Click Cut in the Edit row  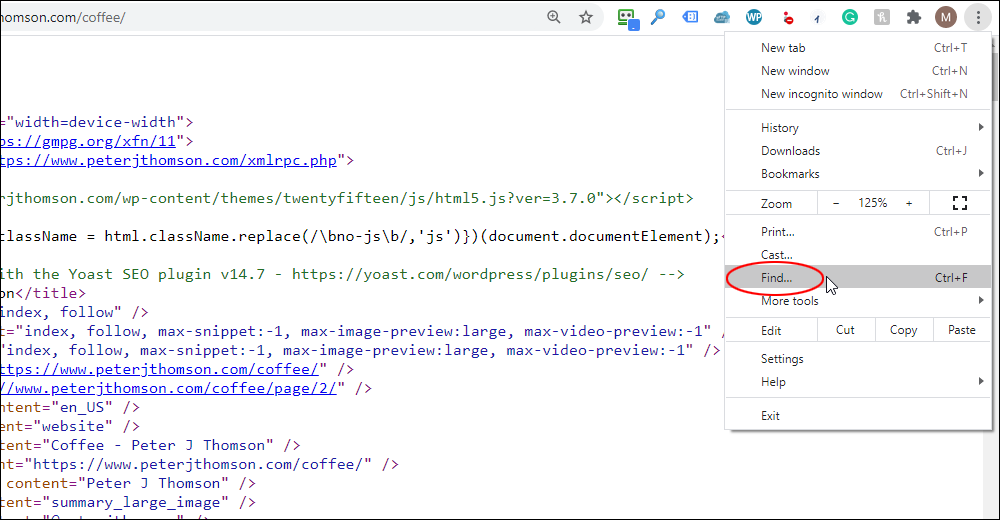(845, 330)
